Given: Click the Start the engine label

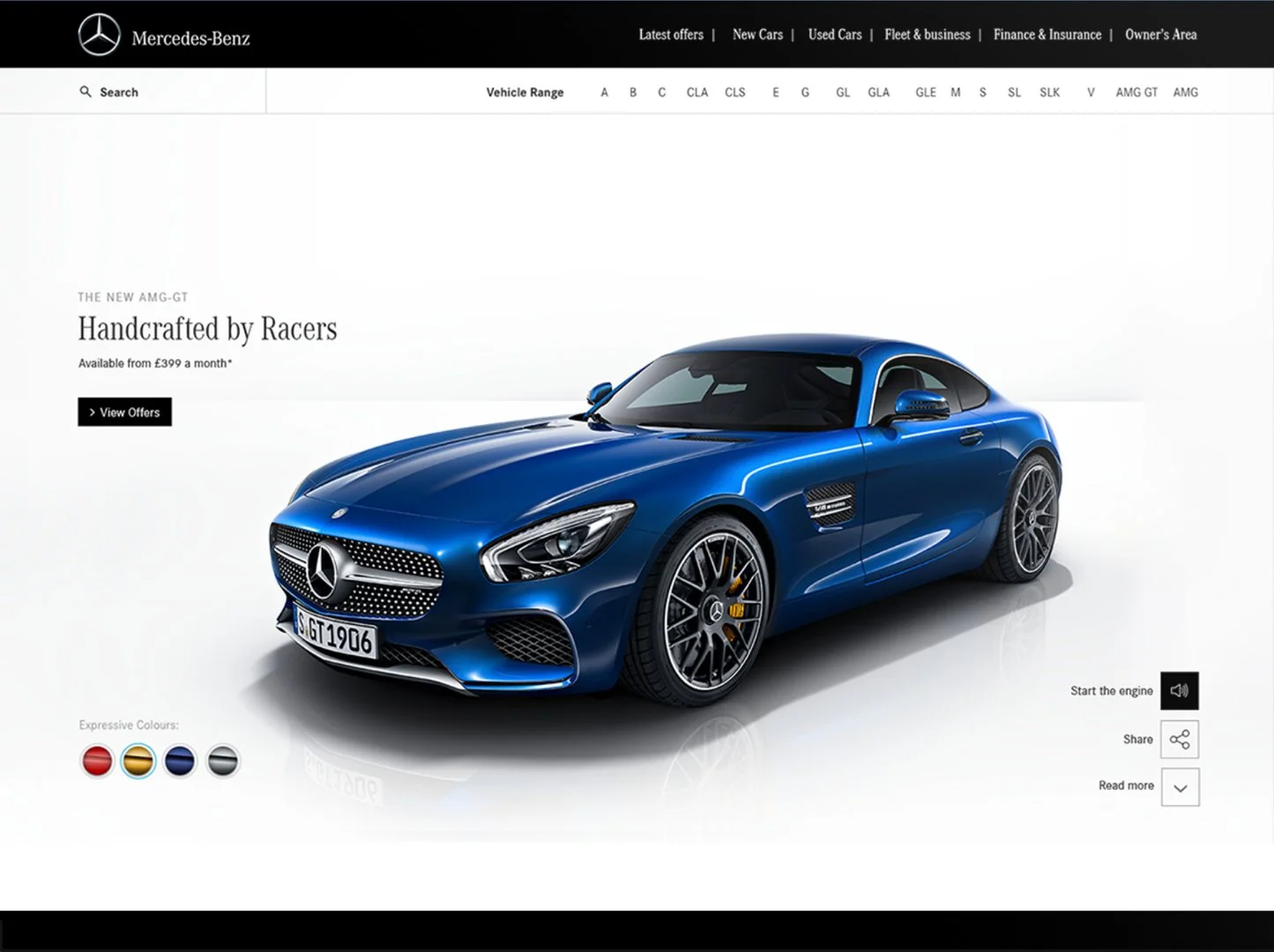Looking at the screenshot, I should (1112, 691).
